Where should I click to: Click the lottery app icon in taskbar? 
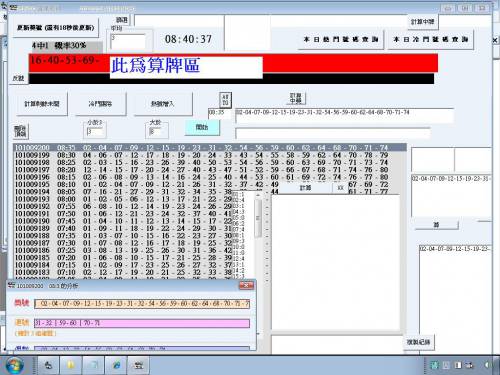point(139,365)
